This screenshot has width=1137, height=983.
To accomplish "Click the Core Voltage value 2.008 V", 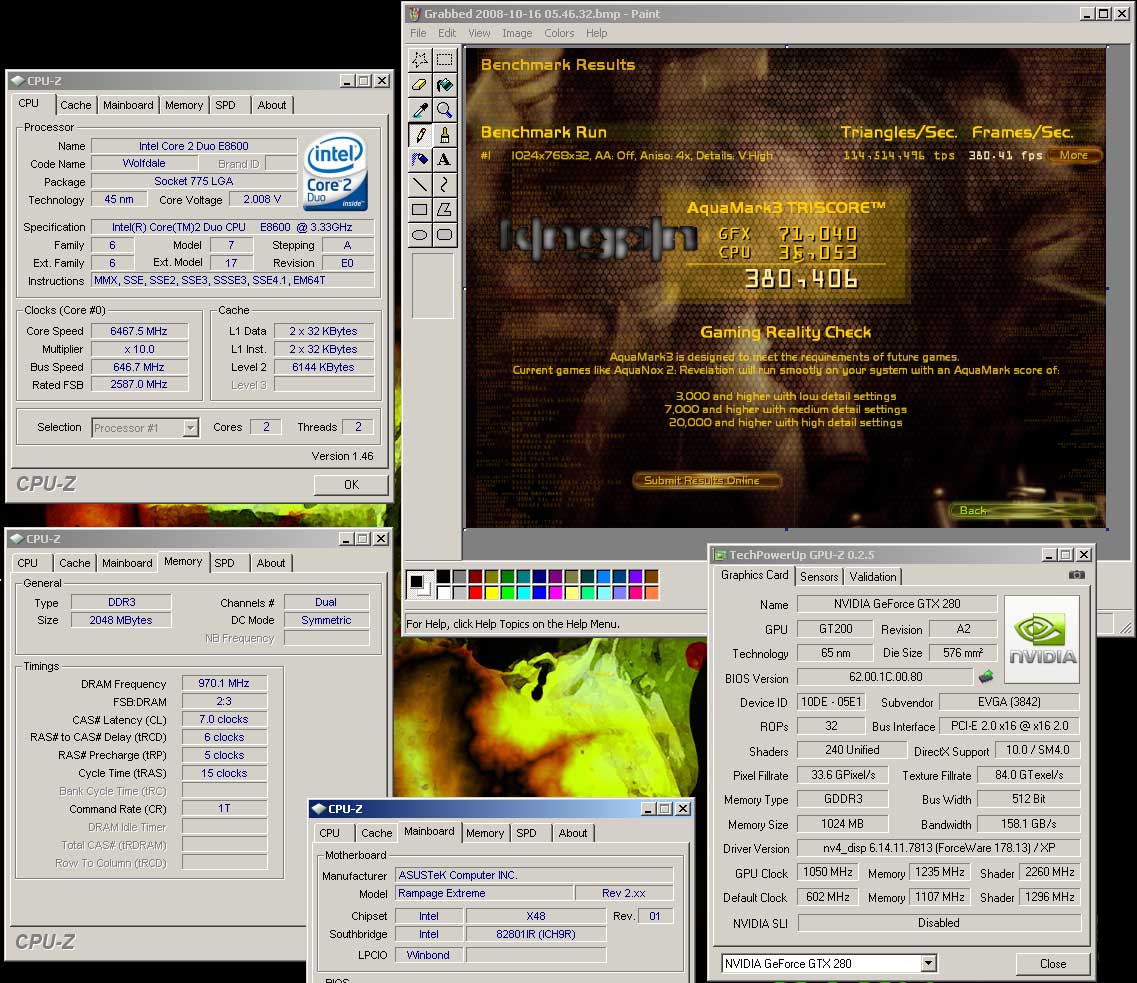I will 262,199.
